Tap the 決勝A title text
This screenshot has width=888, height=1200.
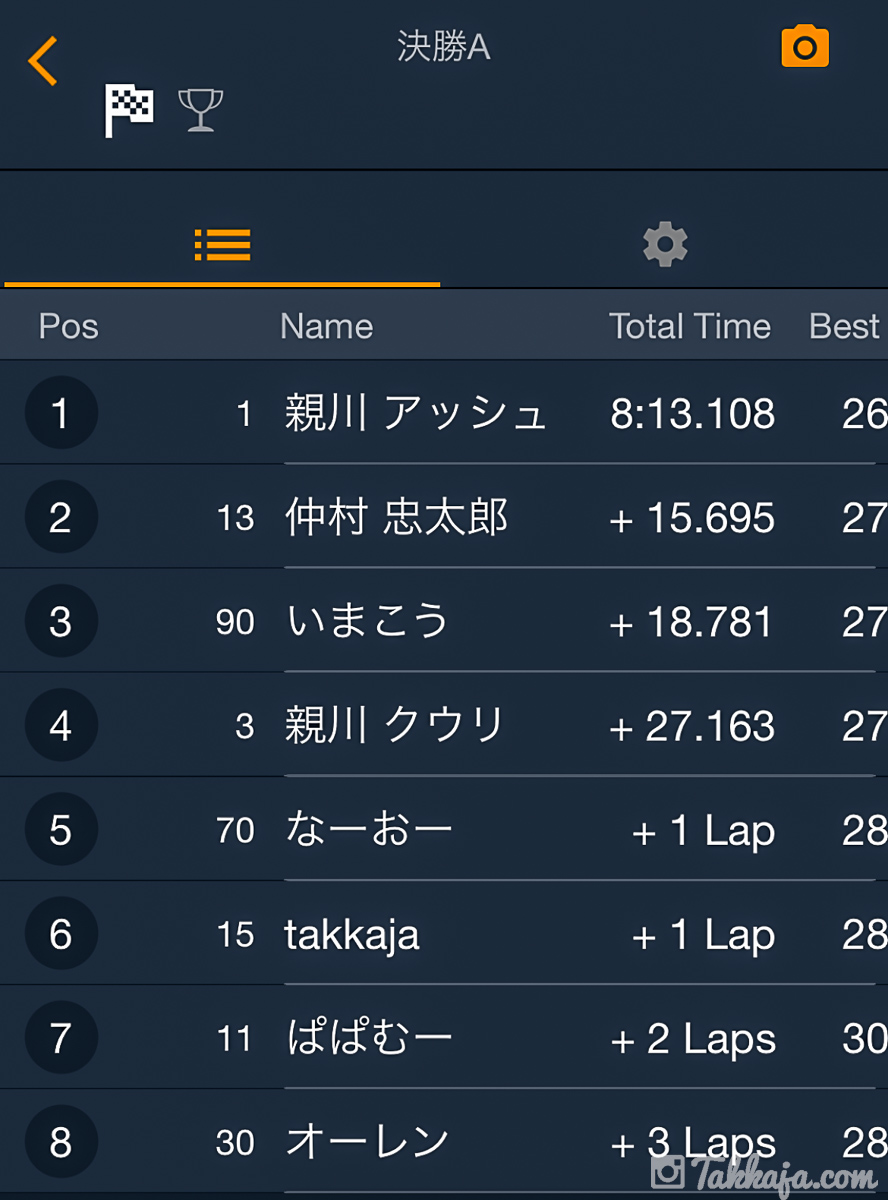tap(444, 47)
